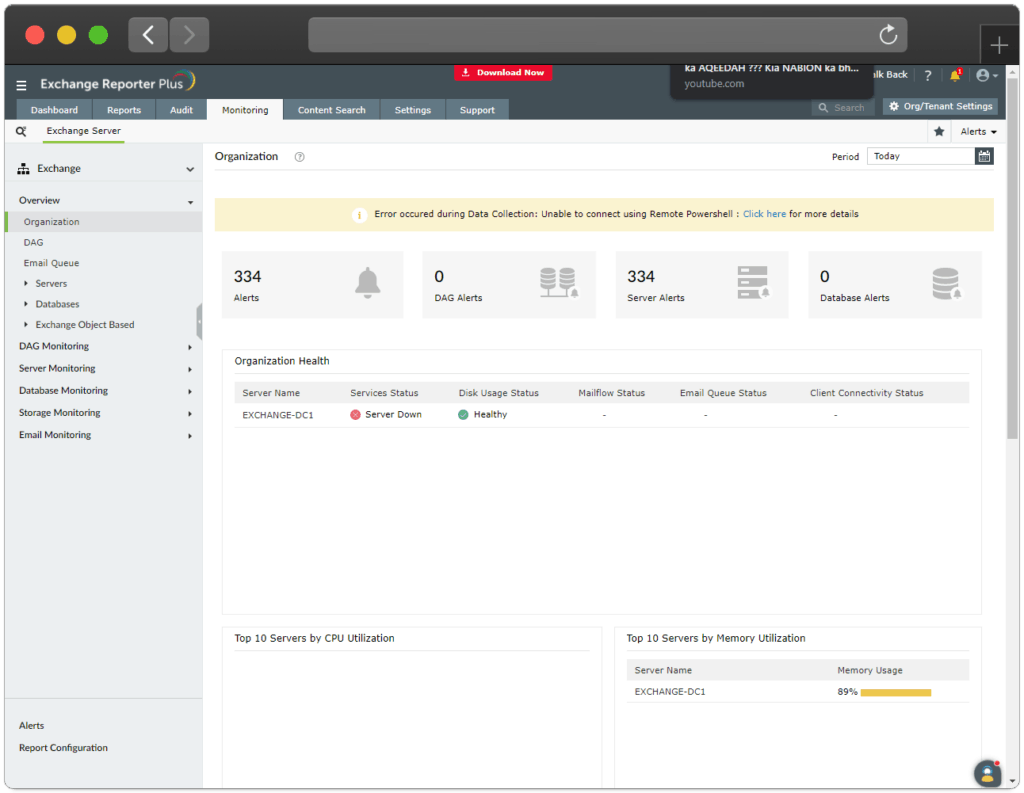Open the Alerts dropdown at top right
Screen dimensions: 1024x793
tap(978, 132)
